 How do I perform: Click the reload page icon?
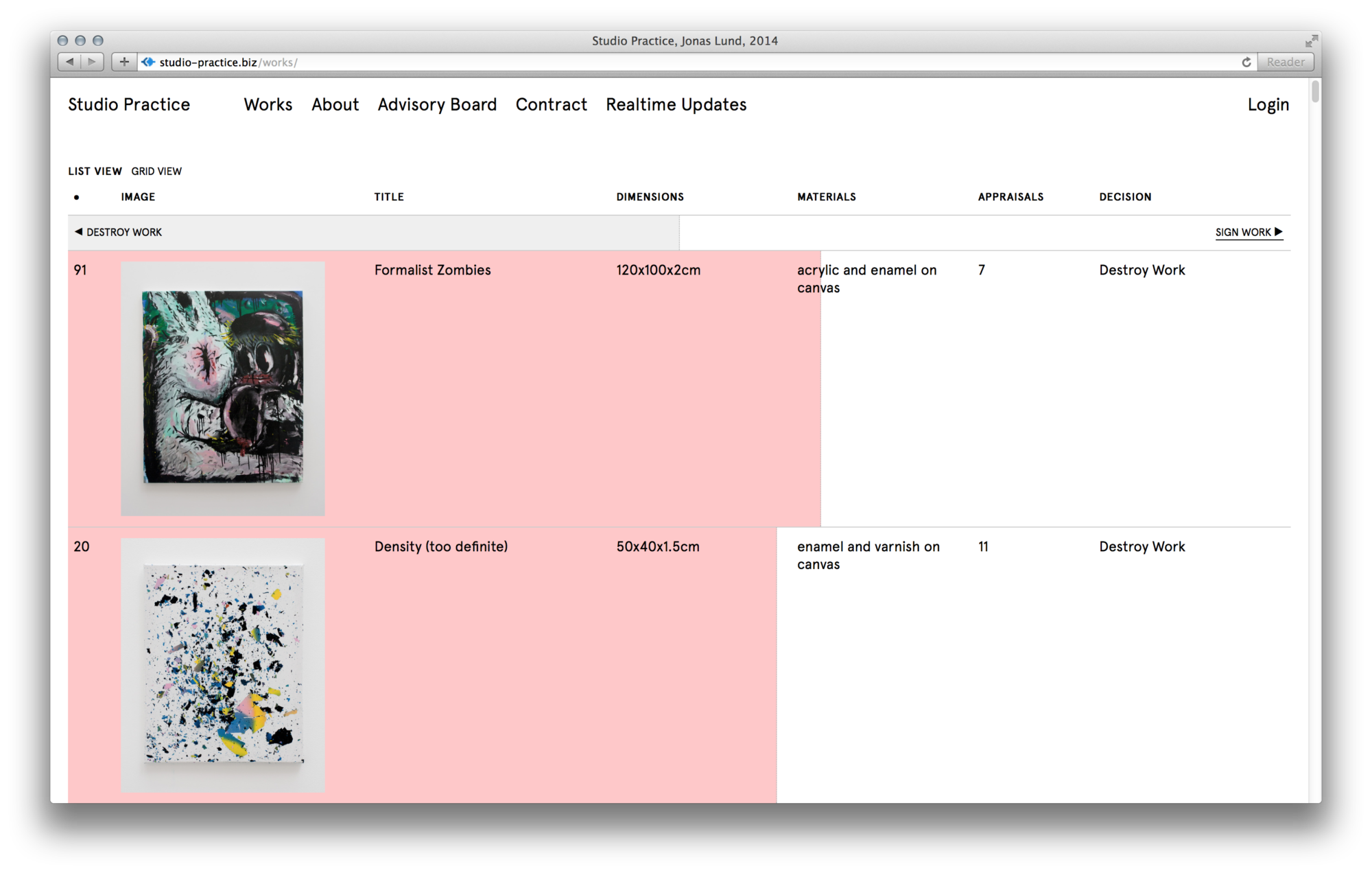click(x=1246, y=62)
